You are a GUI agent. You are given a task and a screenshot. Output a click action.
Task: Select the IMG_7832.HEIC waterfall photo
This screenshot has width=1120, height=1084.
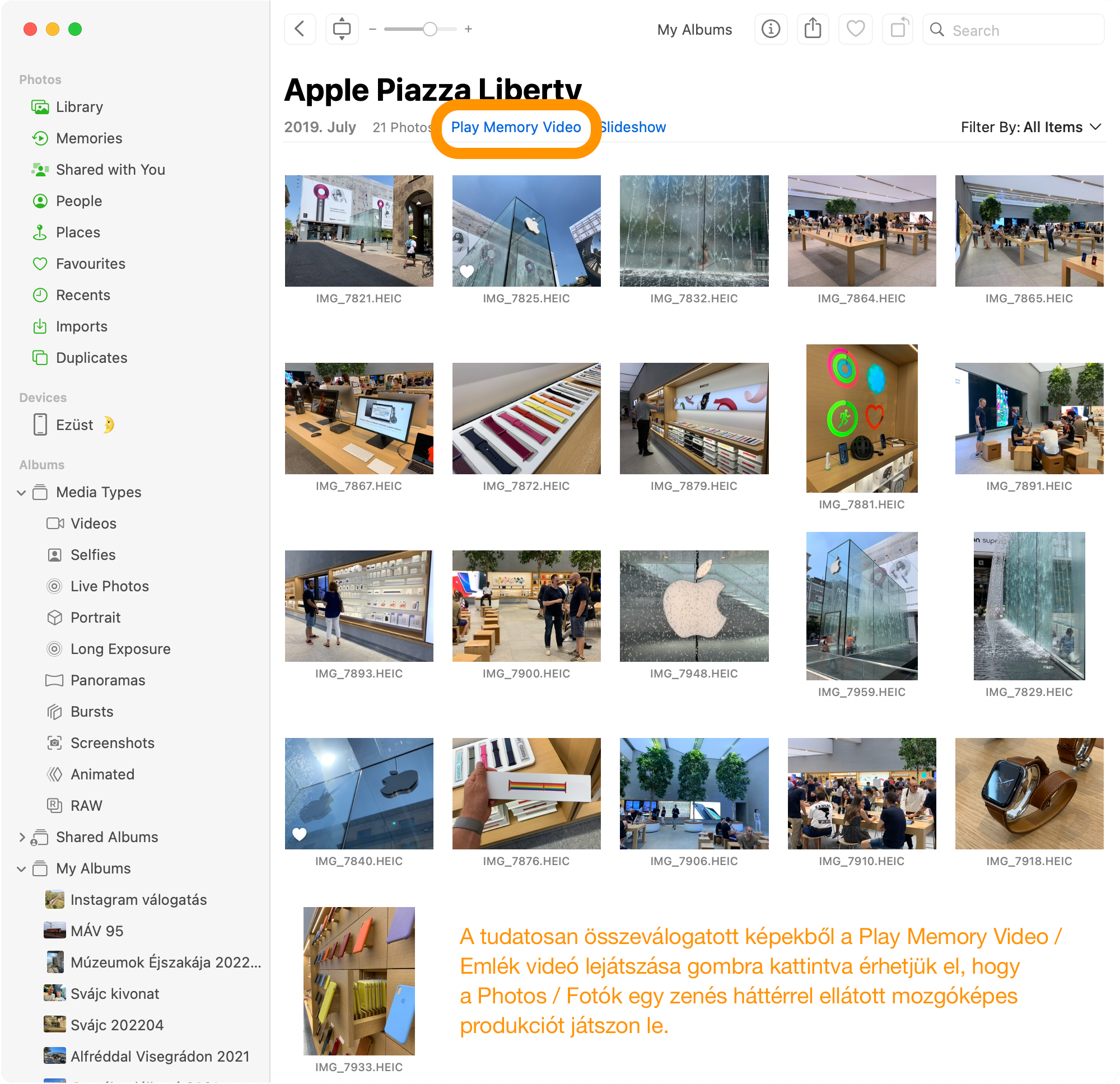[694, 231]
